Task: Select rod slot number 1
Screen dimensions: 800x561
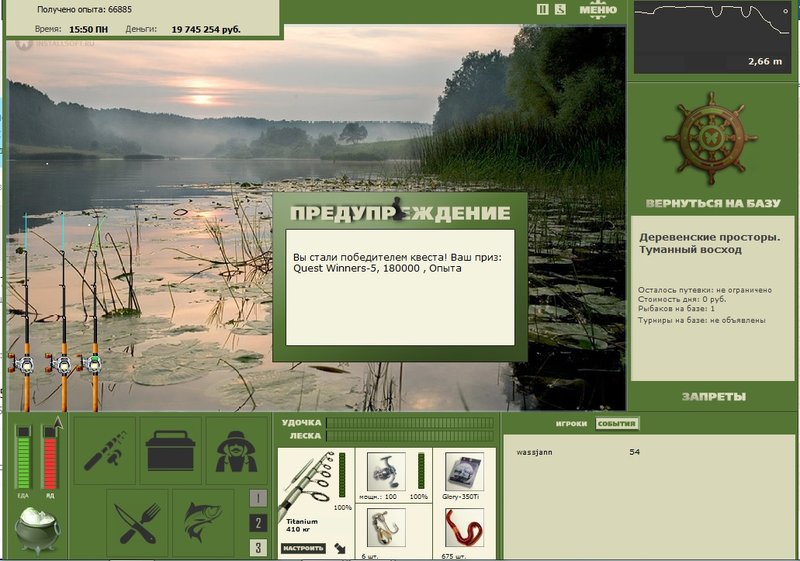Action: tap(258, 498)
